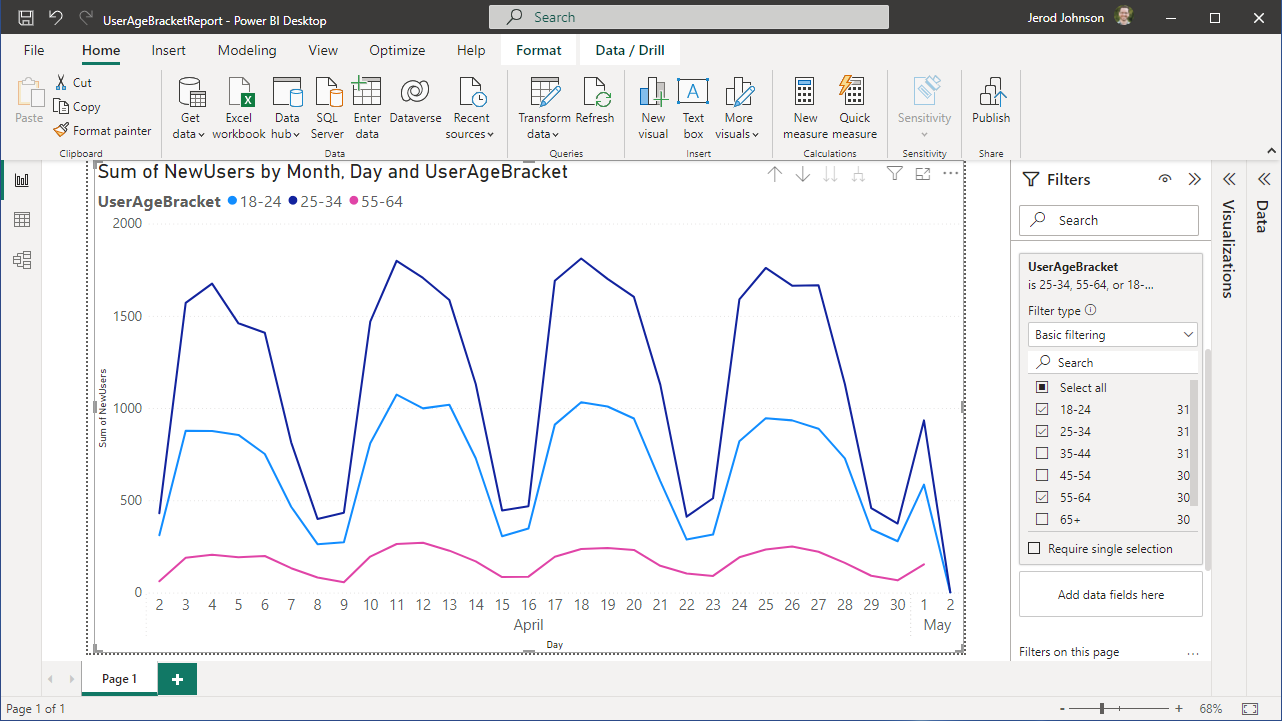Screen dimensions: 1282x721
Task: Enable Require single selection
Action: 1035,549
